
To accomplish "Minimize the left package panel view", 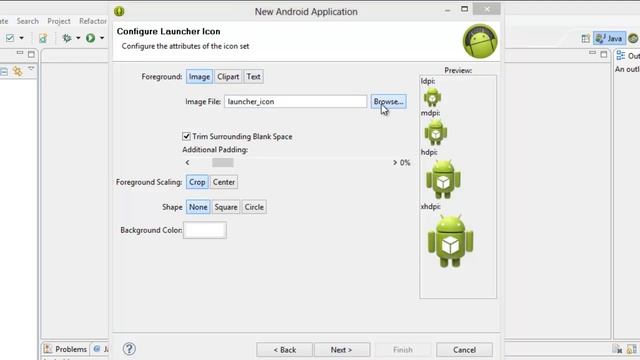I will [20, 53].
